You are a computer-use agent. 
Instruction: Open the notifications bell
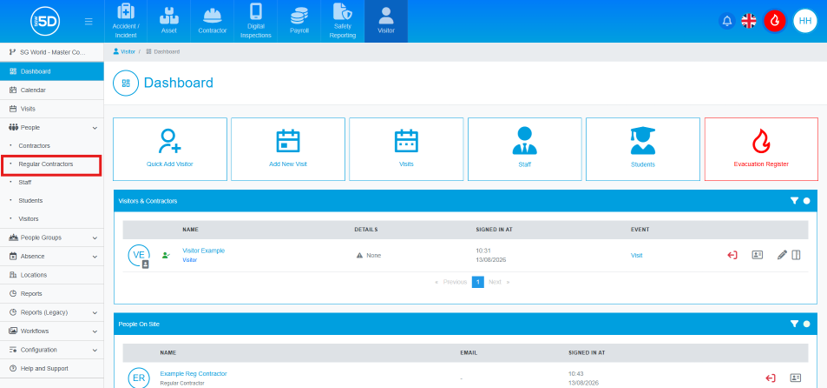(727, 21)
